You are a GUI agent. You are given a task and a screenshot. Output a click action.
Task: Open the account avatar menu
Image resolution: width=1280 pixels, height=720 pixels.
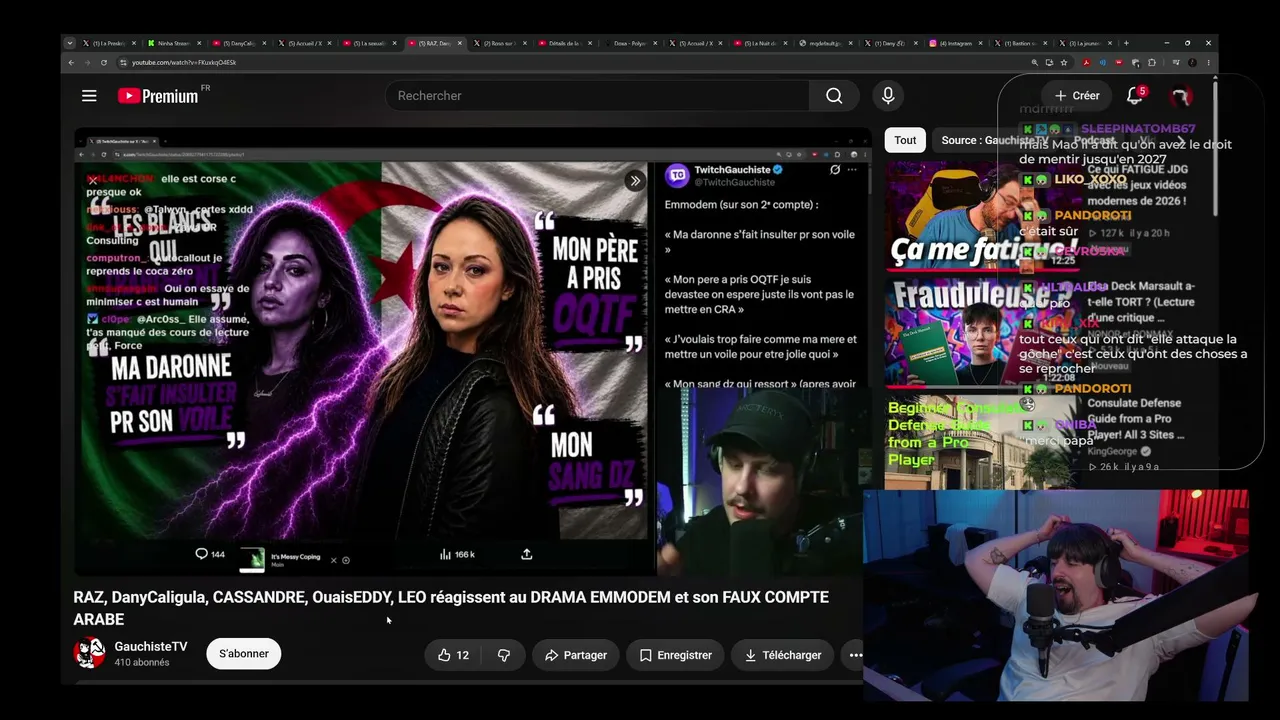1181,96
